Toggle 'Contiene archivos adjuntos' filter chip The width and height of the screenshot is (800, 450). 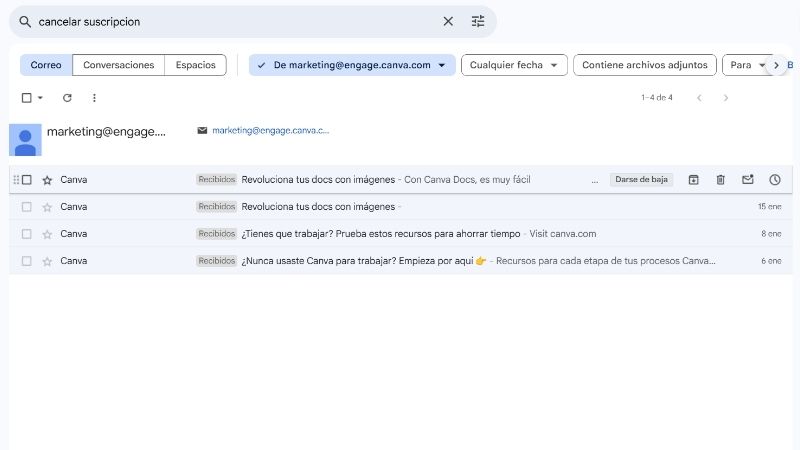[644, 65]
